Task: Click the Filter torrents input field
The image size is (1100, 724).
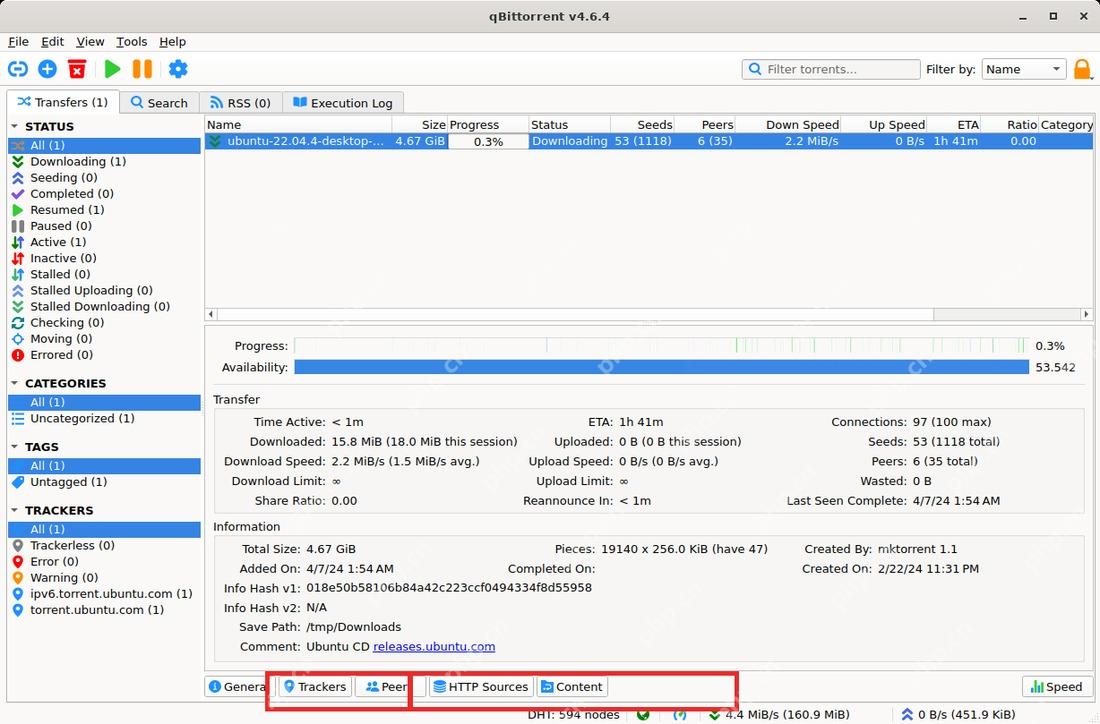Action: point(831,69)
